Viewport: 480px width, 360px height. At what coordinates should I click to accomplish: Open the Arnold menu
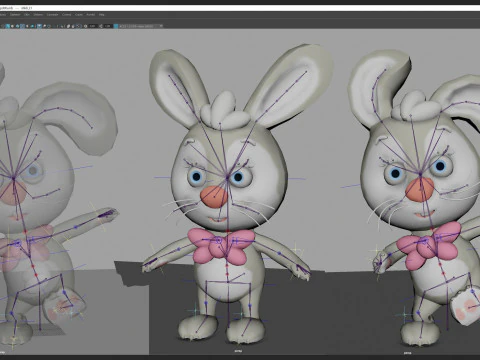(x=91, y=15)
